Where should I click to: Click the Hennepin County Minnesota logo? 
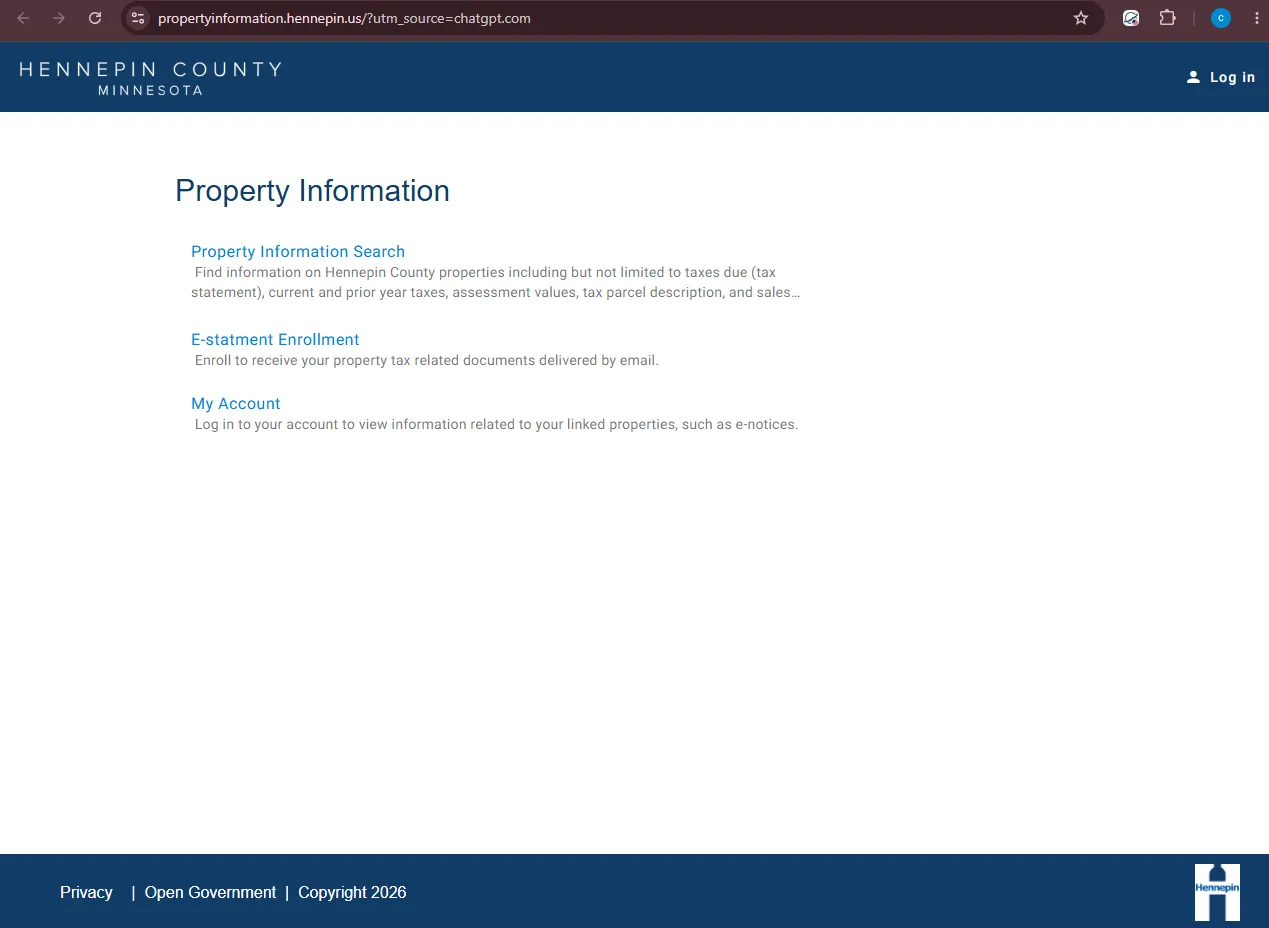pos(151,78)
